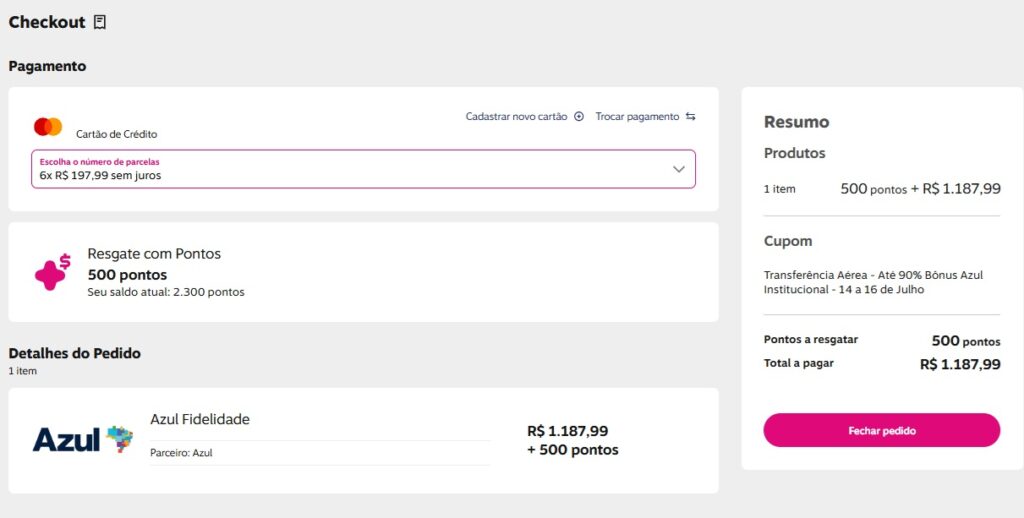Click the swap arrows icon beside Trocar pagamento

point(690,117)
